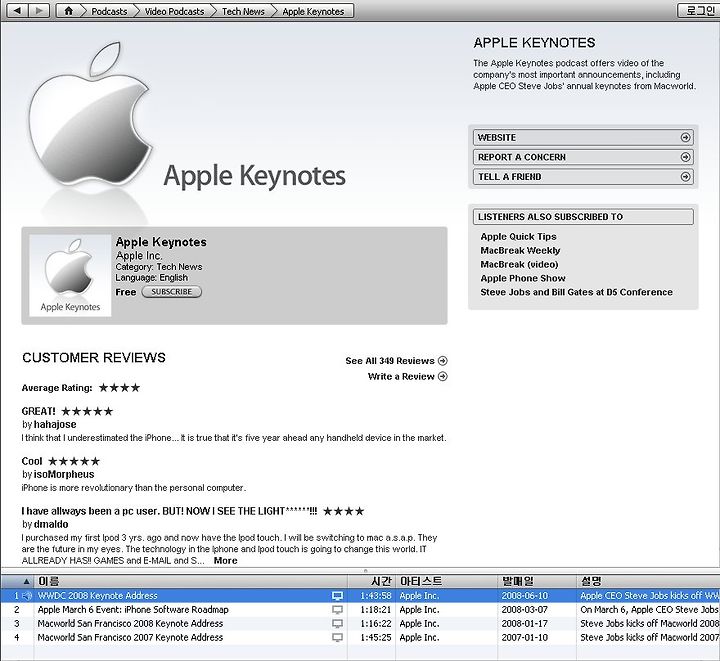Click the 로그인 login button
720x661 pixels.
pyautogui.click(x=698, y=11)
